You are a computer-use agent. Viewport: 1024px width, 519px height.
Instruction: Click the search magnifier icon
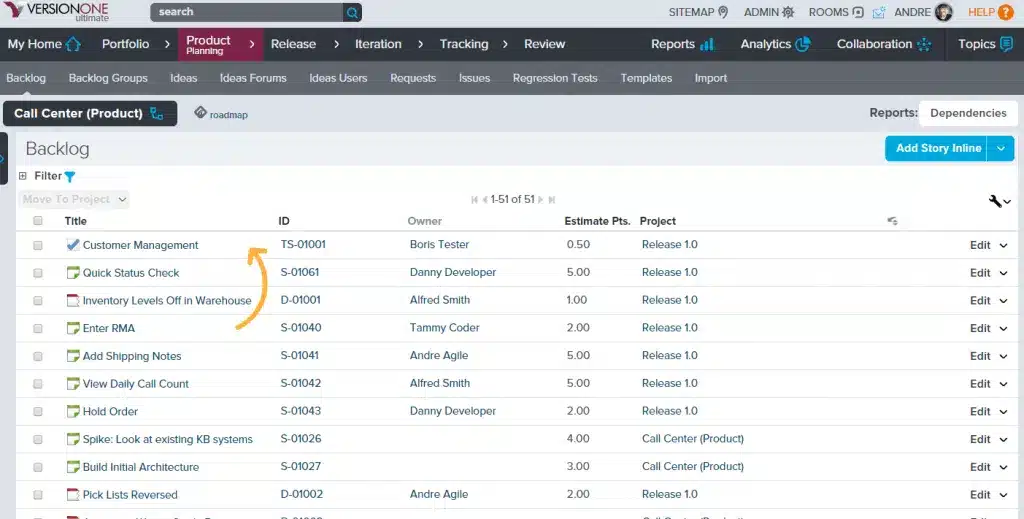coord(352,12)
